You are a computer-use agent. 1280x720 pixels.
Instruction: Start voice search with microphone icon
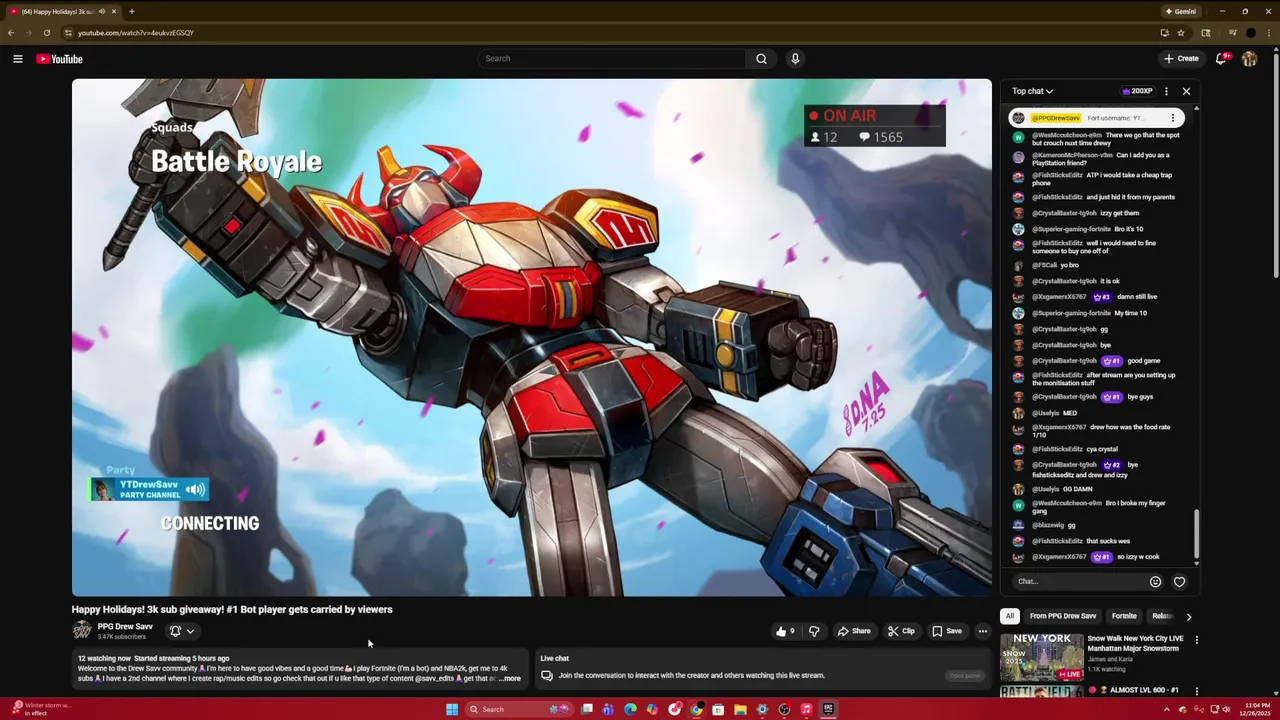[795, 59]
